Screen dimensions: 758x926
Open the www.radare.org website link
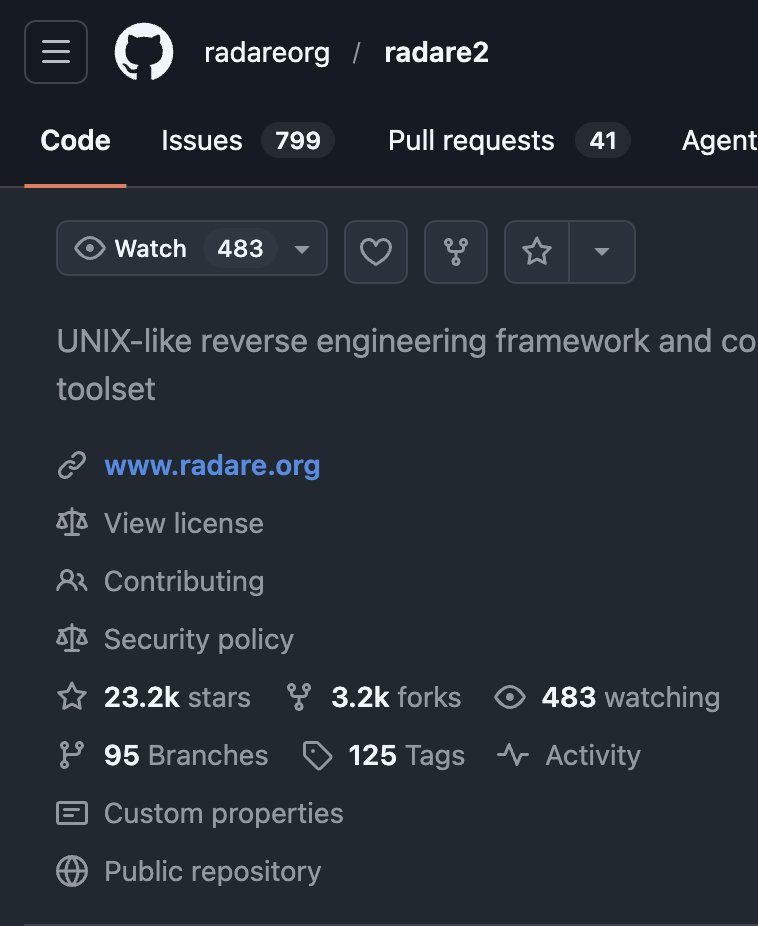coord(212,466)
